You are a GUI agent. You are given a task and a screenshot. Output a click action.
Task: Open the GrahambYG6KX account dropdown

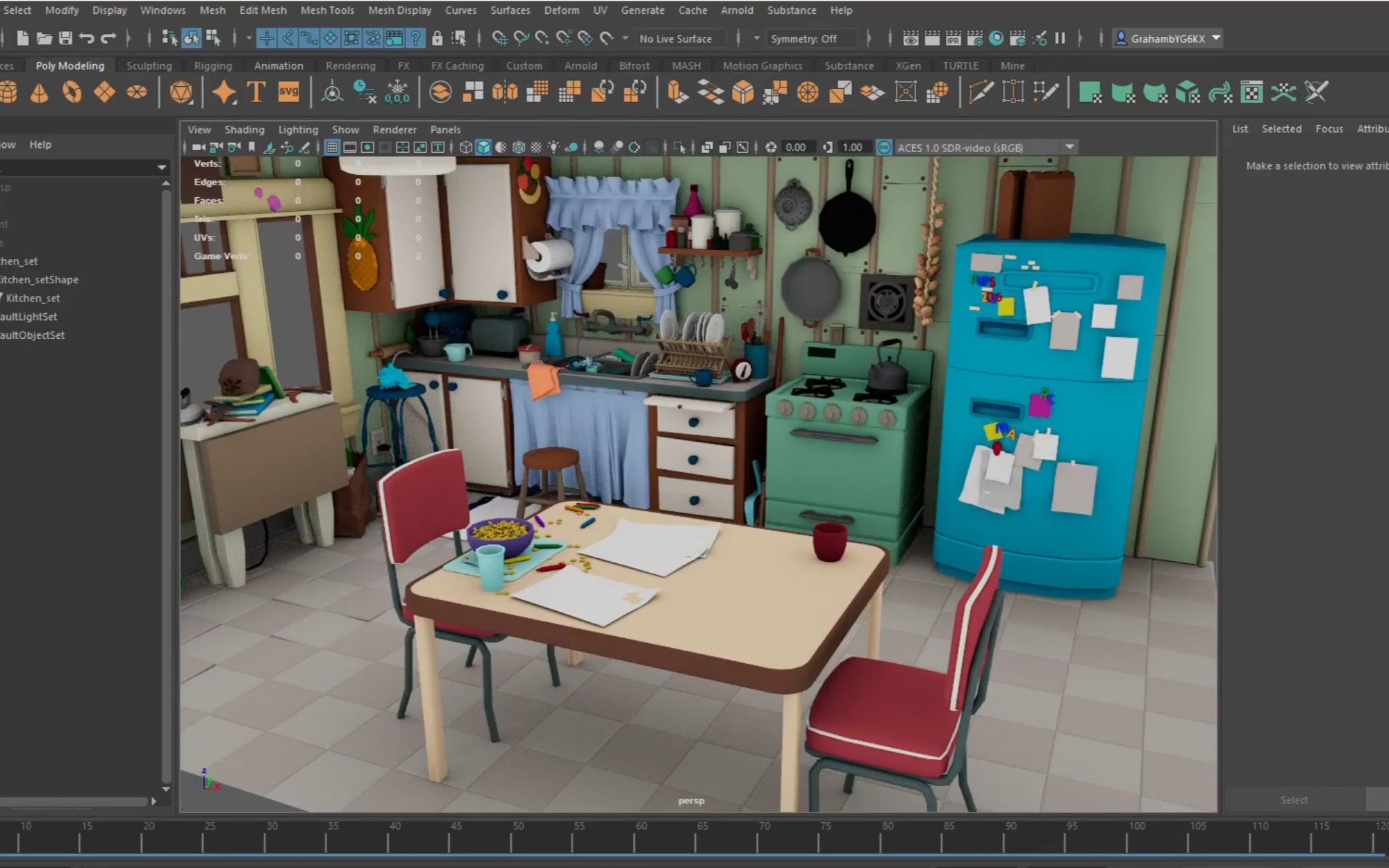click(x=1216, y=38)
